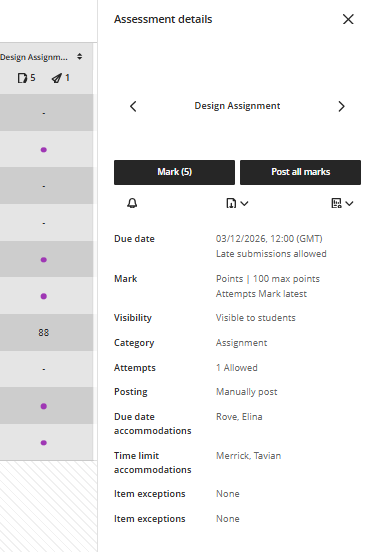Click the Design Assignment title in panel

coord(237,106)
